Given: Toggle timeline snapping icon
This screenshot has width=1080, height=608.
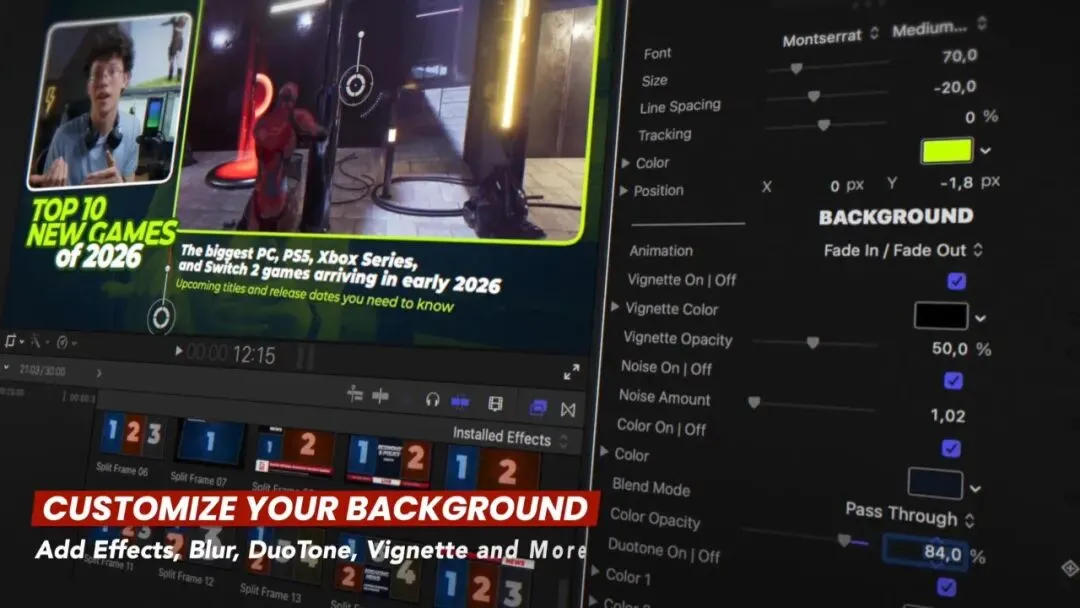Looking at the screenshot, I should coord(460,401).
